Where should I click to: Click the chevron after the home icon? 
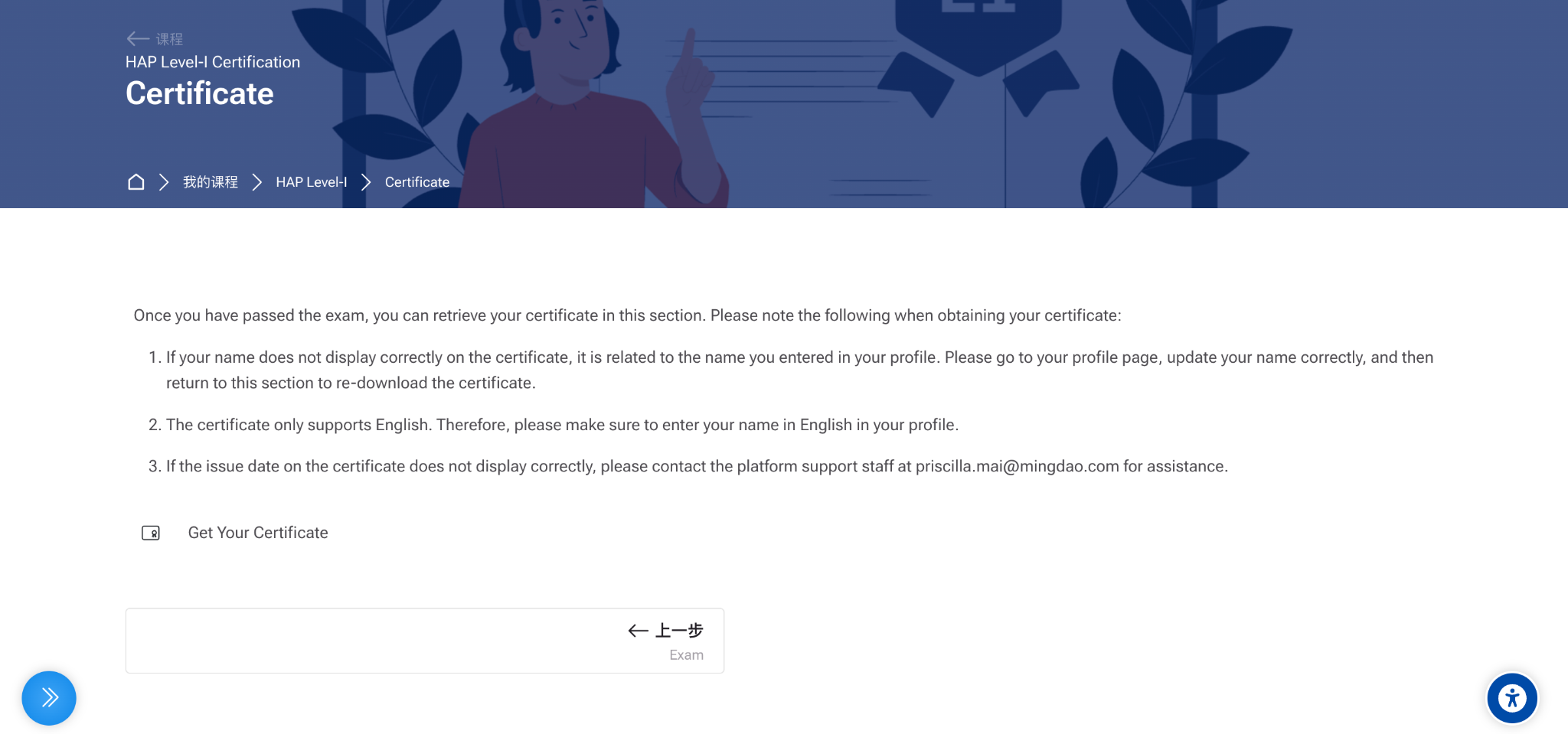(164, 182)
